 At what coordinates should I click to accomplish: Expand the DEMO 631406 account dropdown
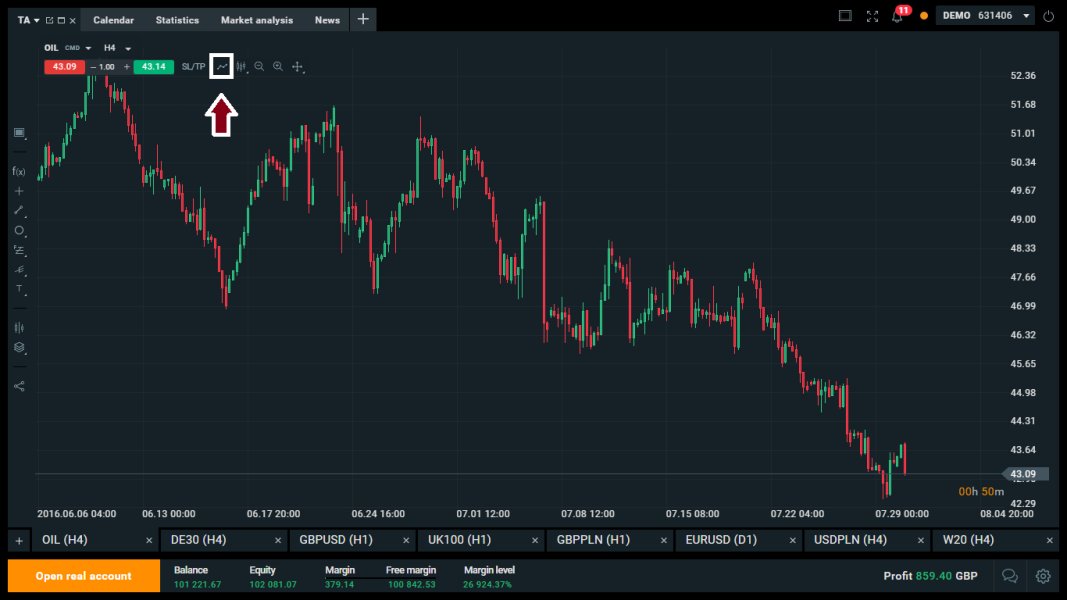1026,16
